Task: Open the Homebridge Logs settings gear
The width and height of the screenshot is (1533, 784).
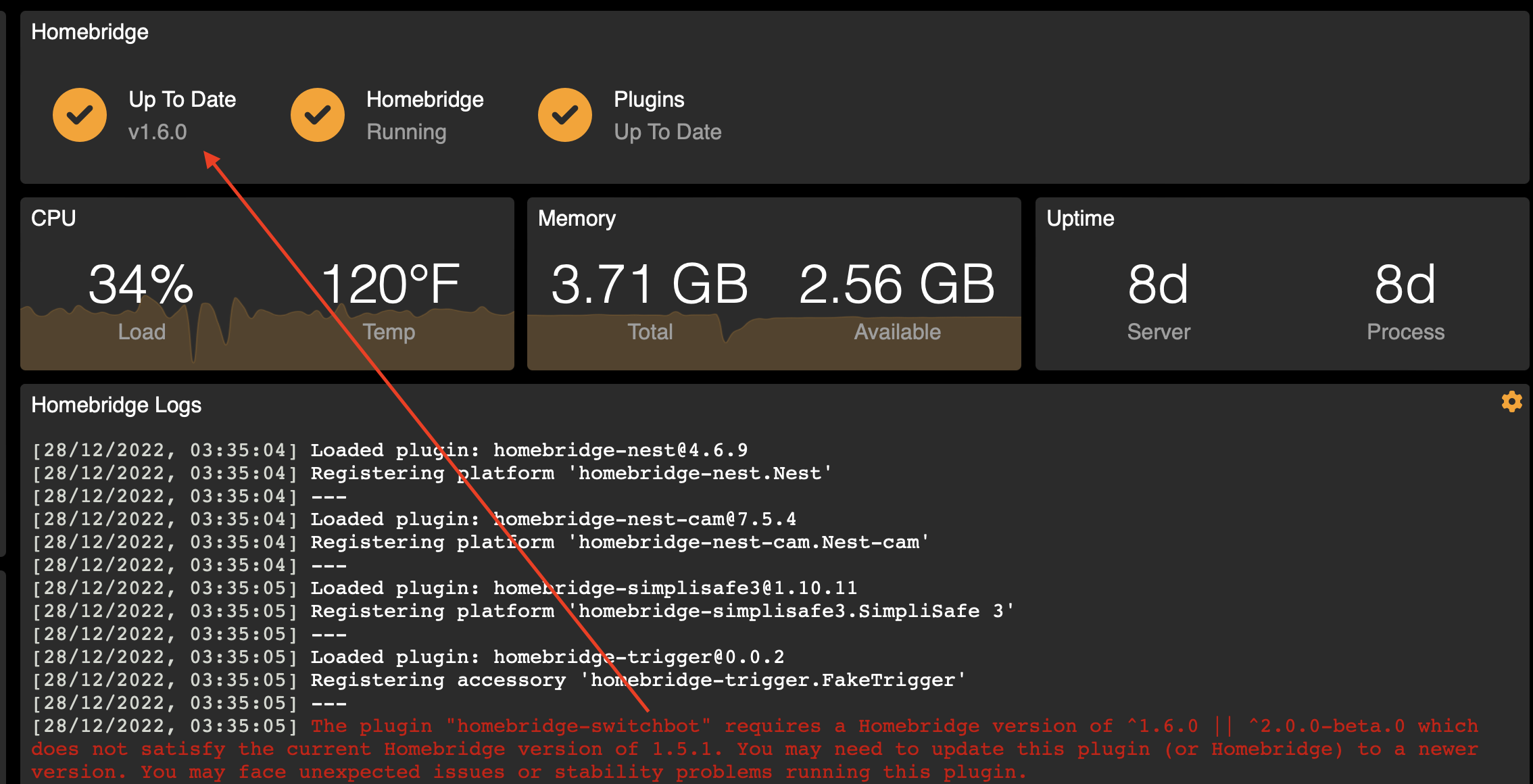Action: pos(1511,401)
